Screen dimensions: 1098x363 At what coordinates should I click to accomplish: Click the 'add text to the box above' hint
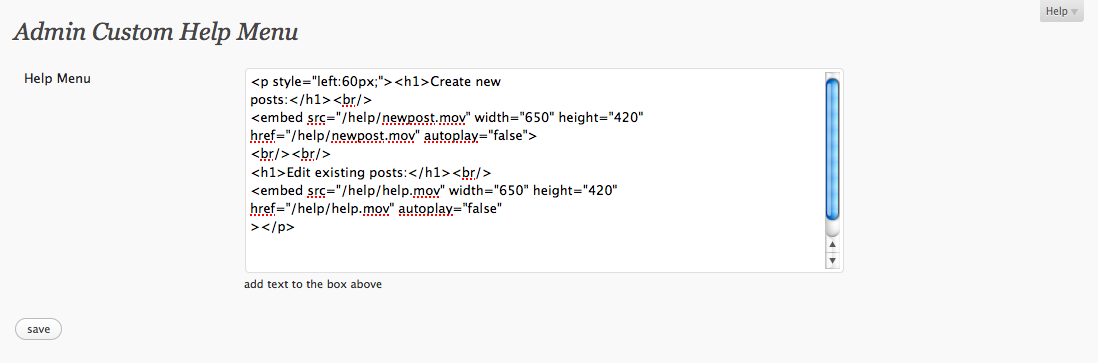(313, 285)
